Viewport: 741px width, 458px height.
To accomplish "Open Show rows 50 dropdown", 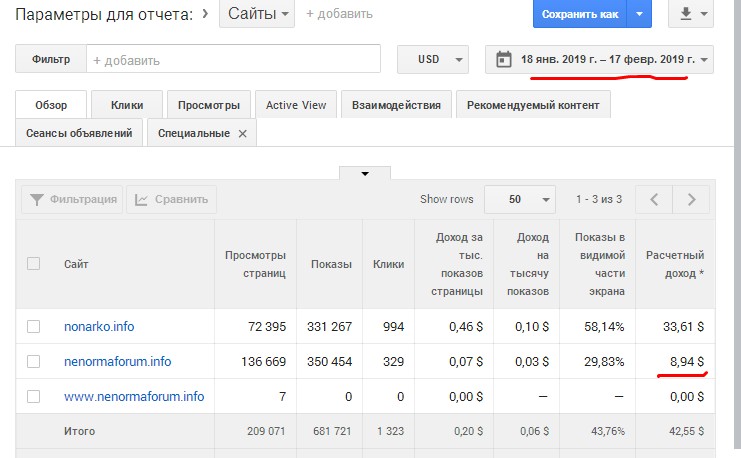I will (x=519, y=199).
